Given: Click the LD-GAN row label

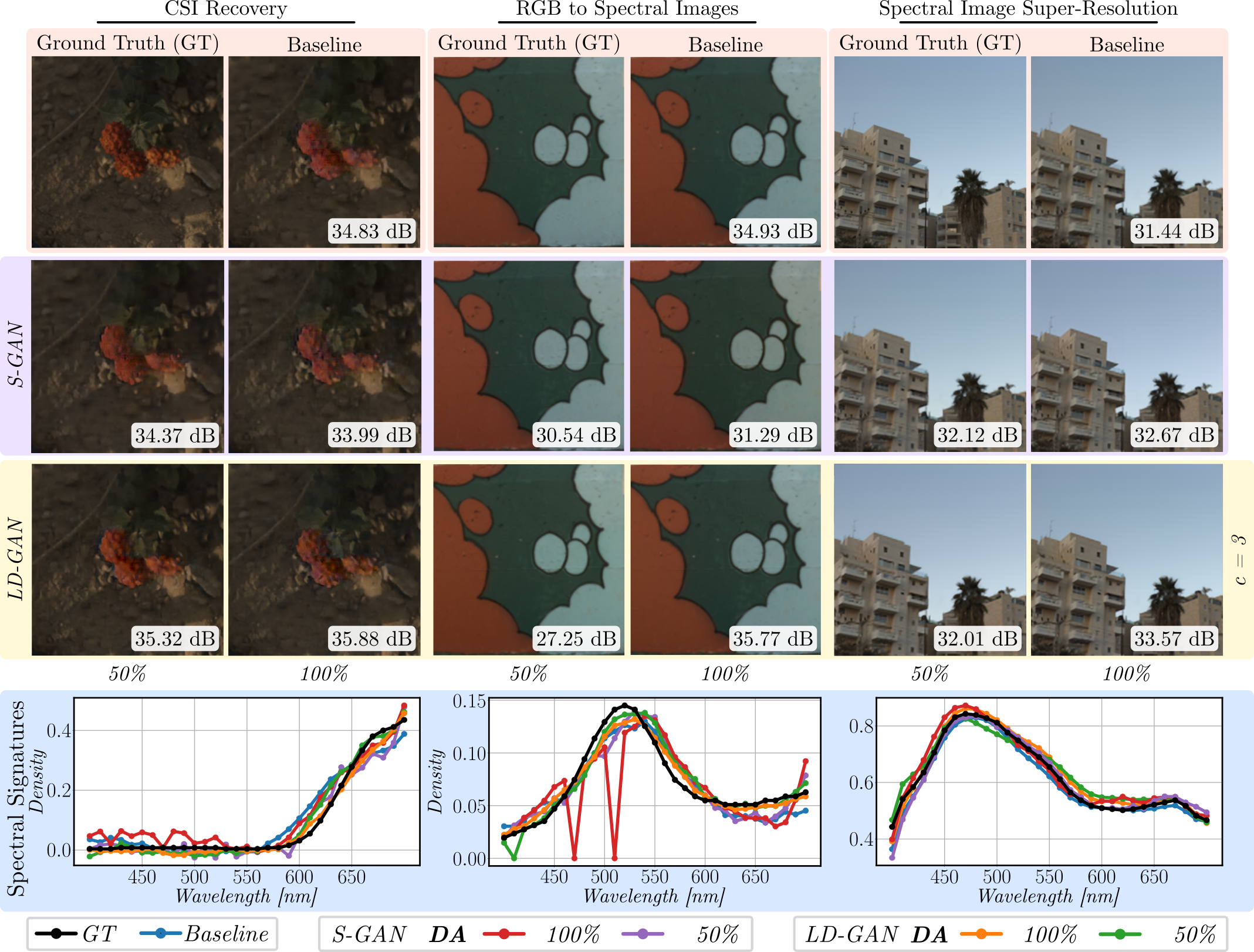Looking at the screenshot, I should click(x=16, y=559).
